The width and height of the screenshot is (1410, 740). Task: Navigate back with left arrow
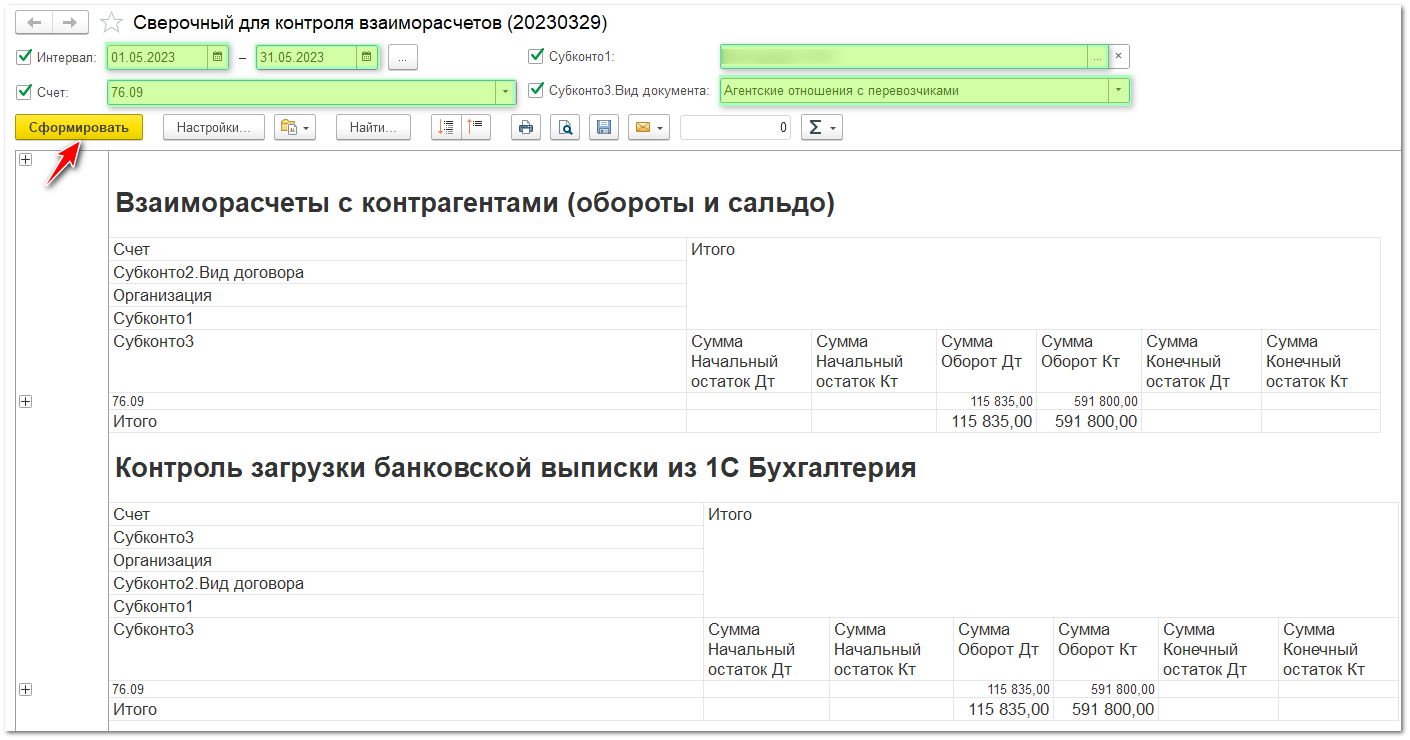pyautogui.click(x=35, y=23)
